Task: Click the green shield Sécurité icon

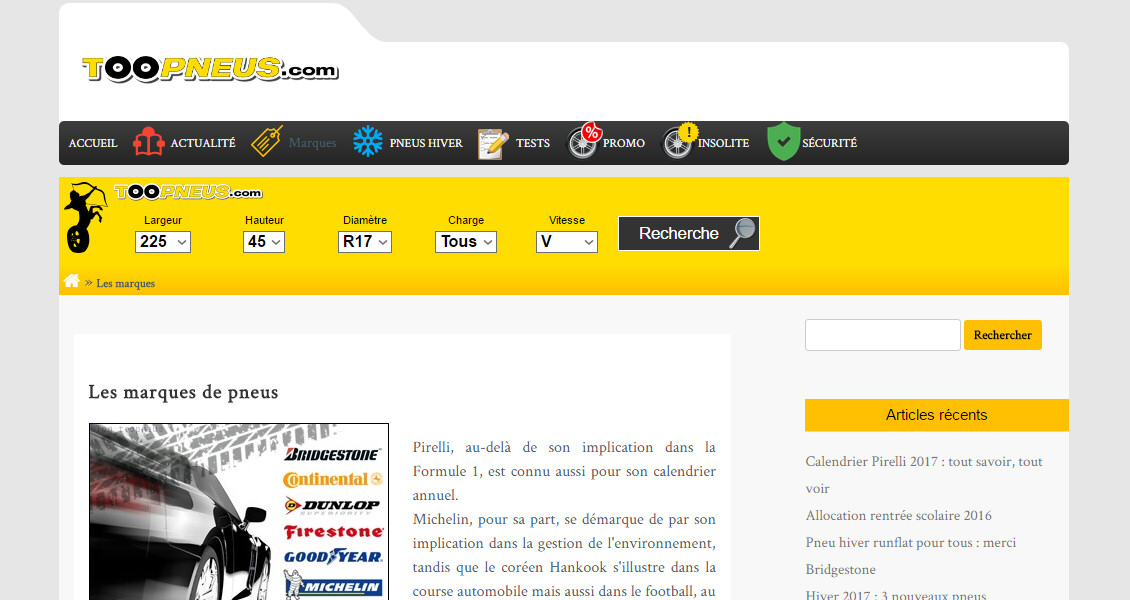Action: point(783,141)
